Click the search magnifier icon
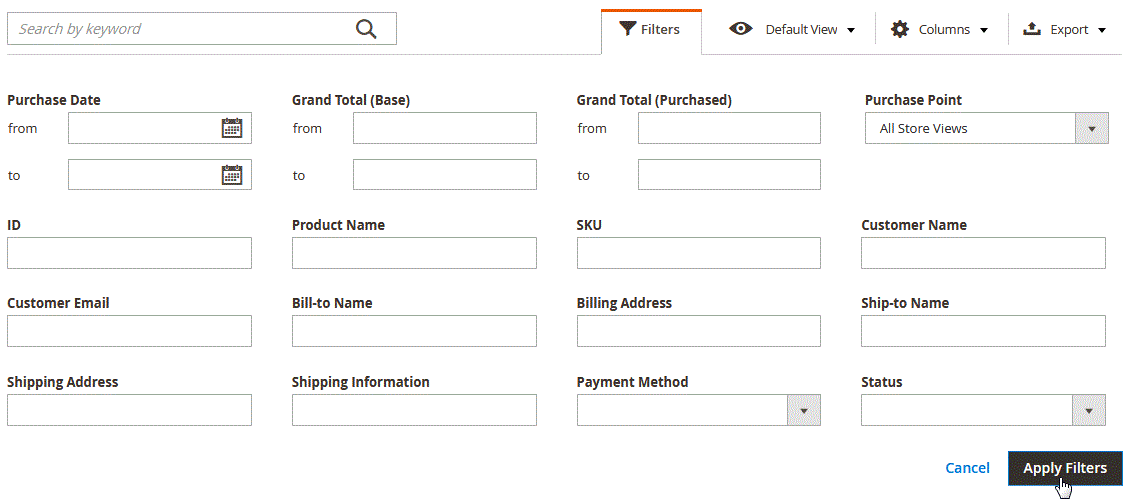Viewport: 1128px width, 503px height. point(366,30)
